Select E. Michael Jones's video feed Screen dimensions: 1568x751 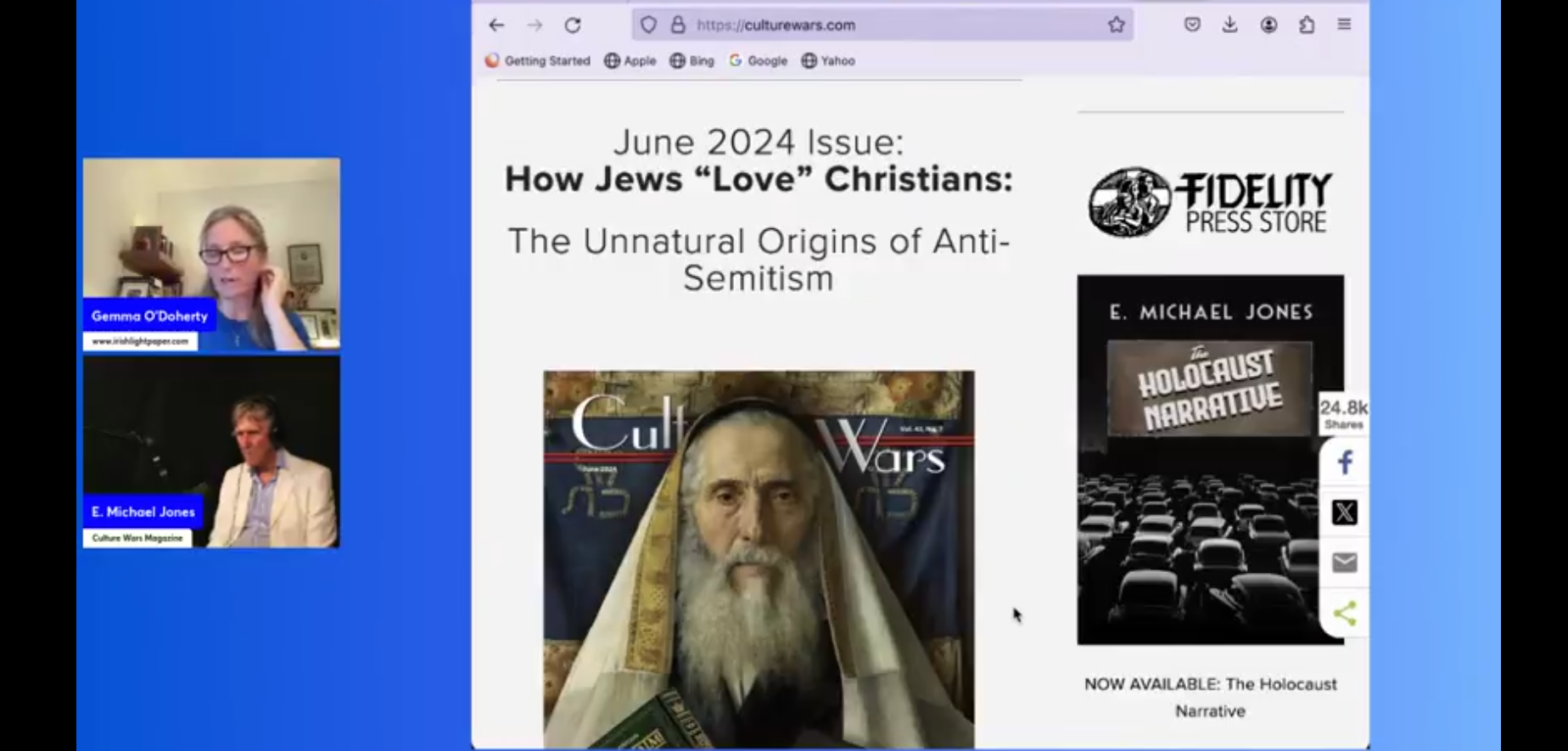click(211, 451)
